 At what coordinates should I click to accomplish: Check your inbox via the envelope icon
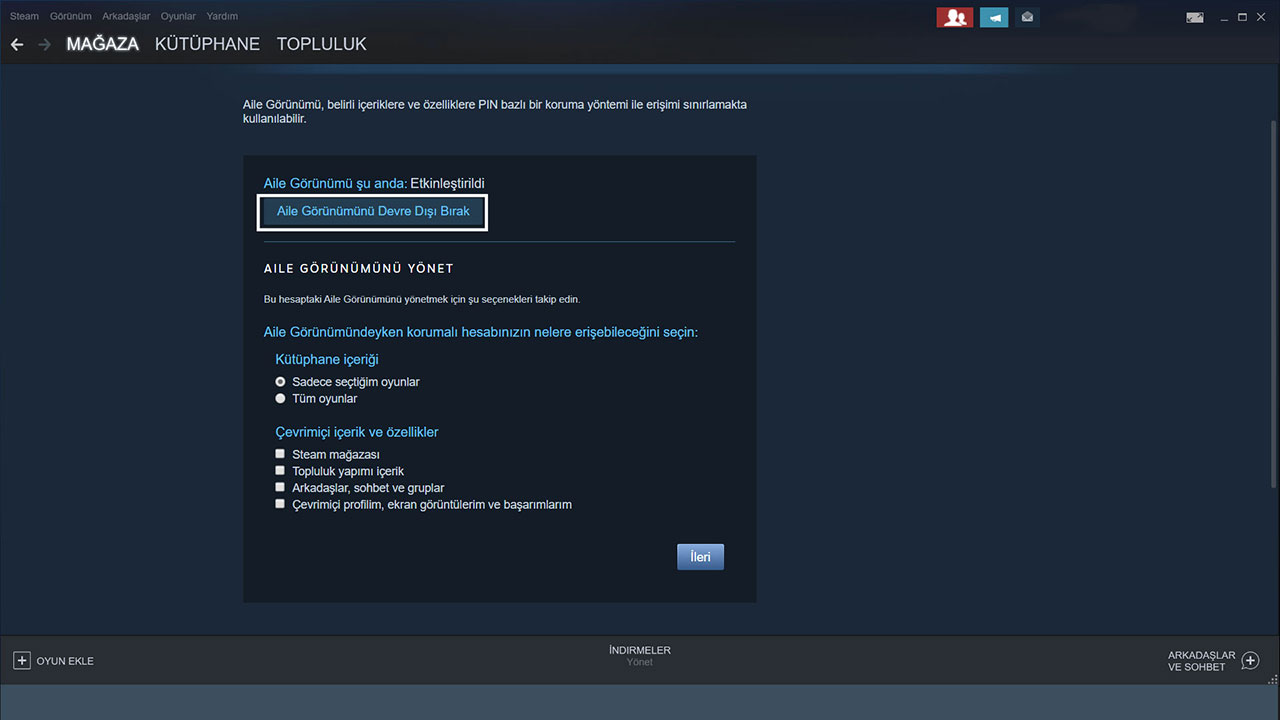1027,17
